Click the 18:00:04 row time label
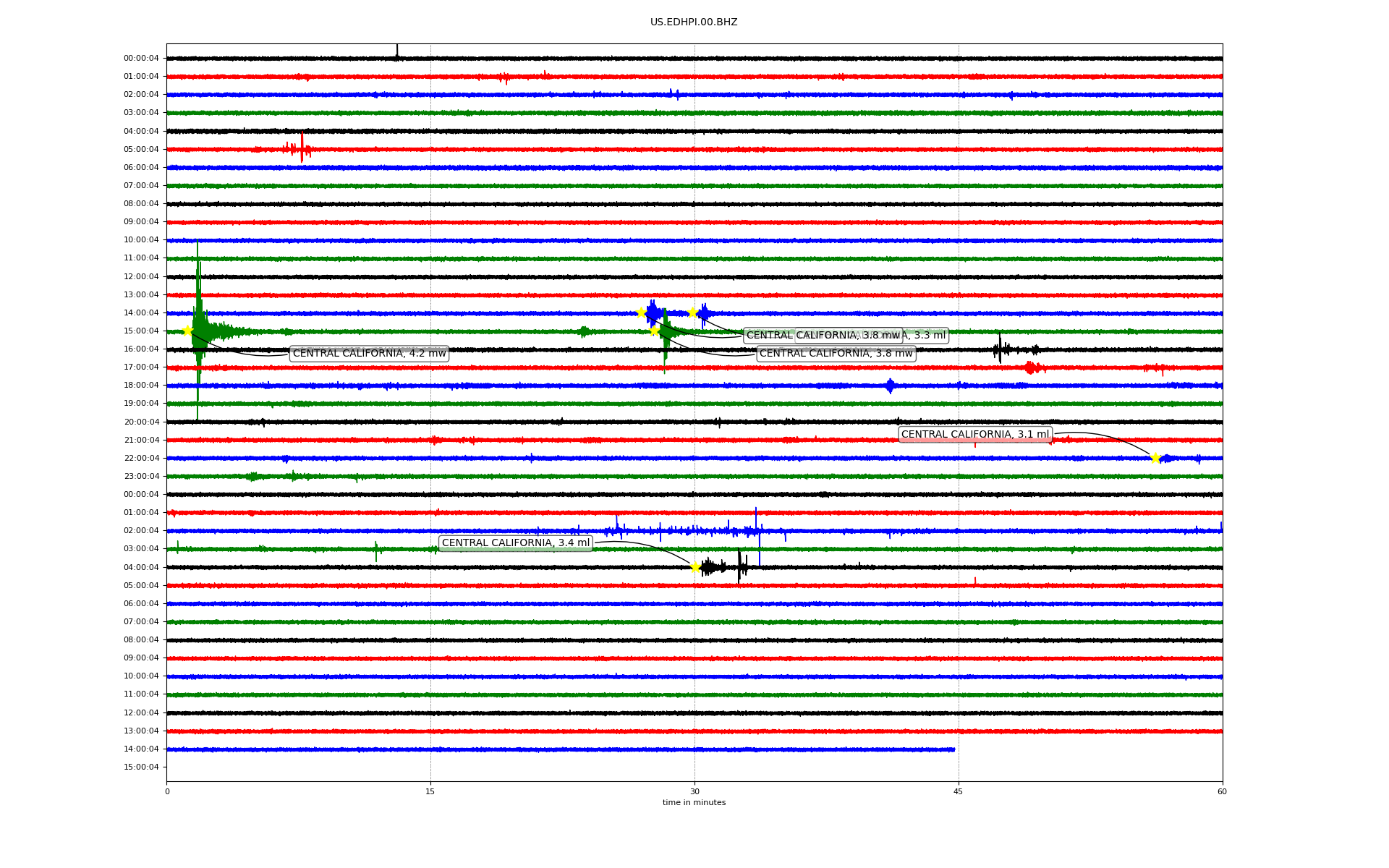1389x868 pixels. coord(141,386)
